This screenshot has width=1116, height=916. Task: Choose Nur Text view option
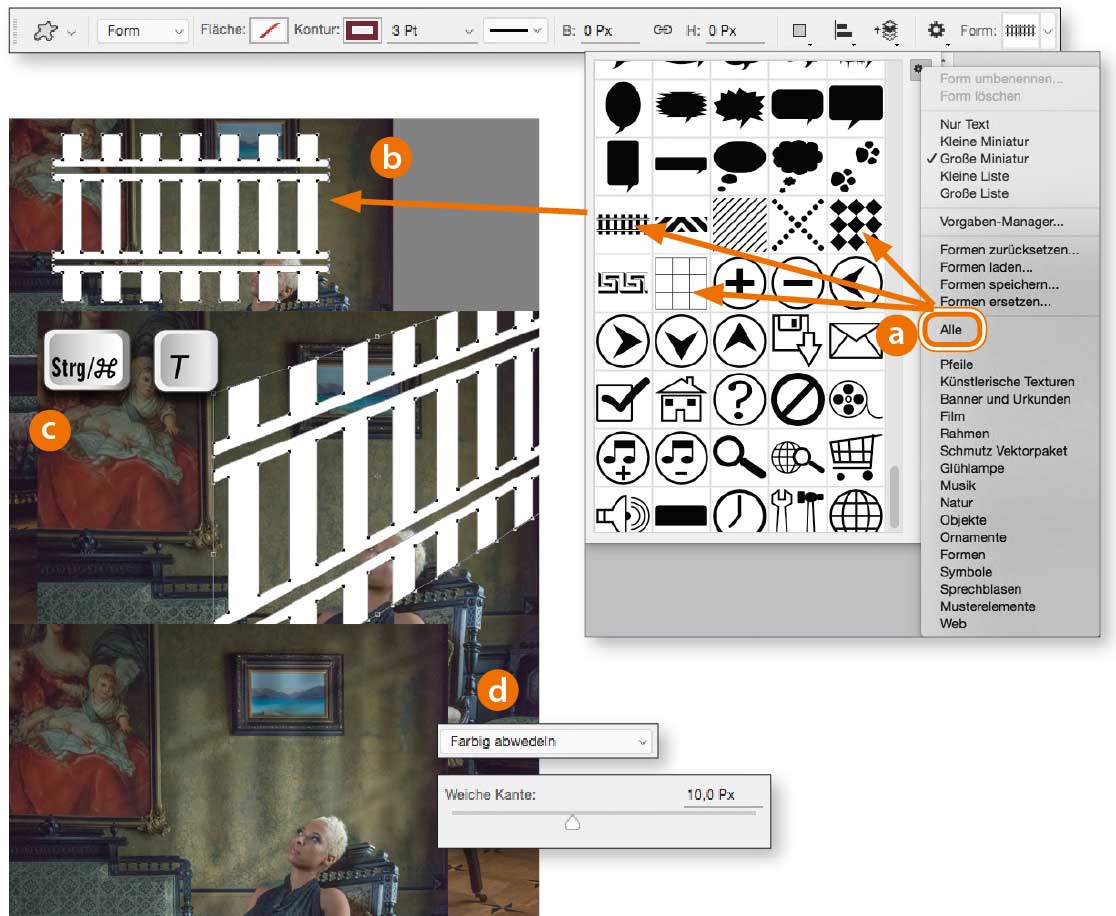[x=964, y=124]
